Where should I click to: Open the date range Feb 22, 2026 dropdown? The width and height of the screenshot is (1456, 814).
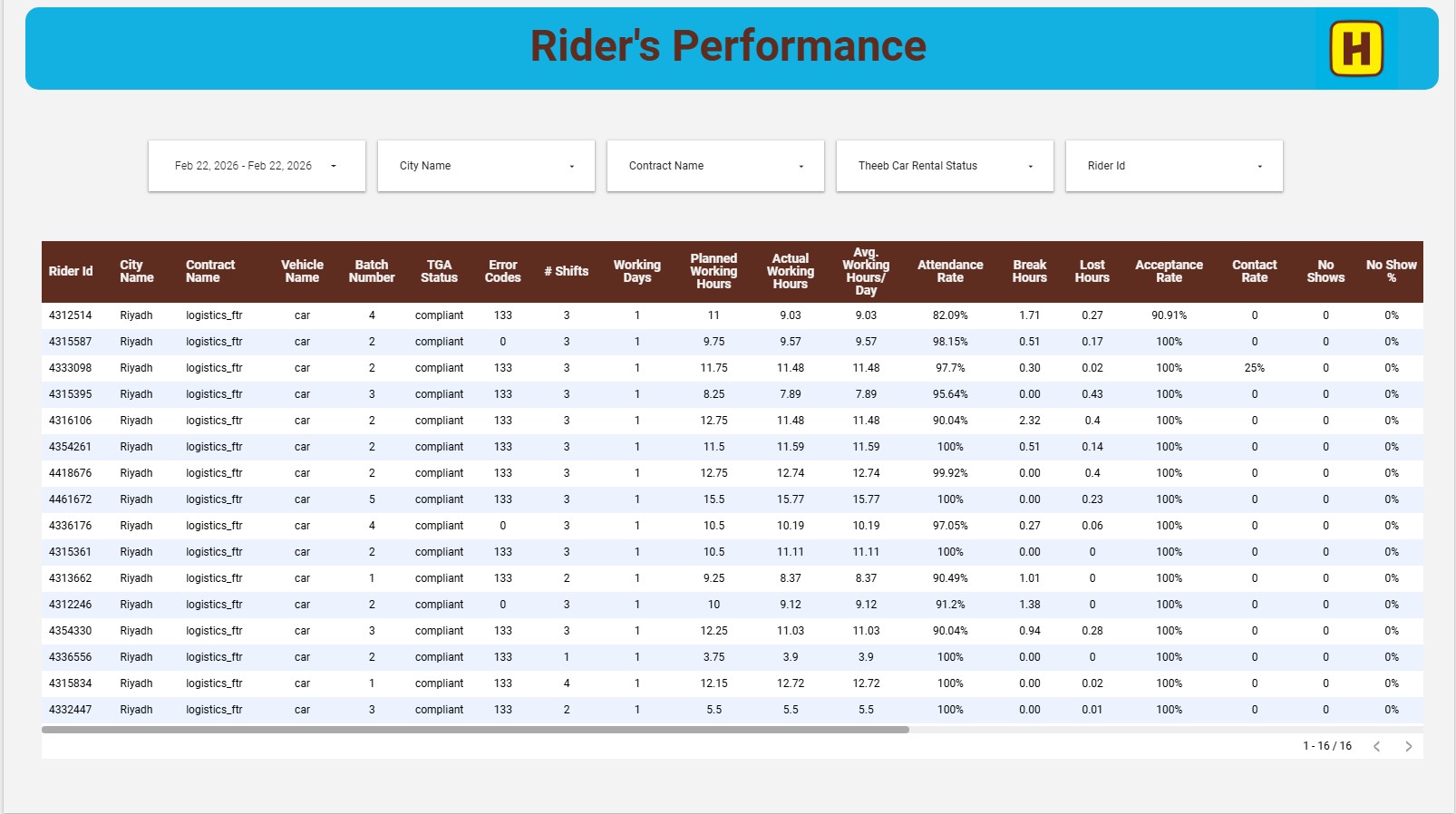point(257,166)
